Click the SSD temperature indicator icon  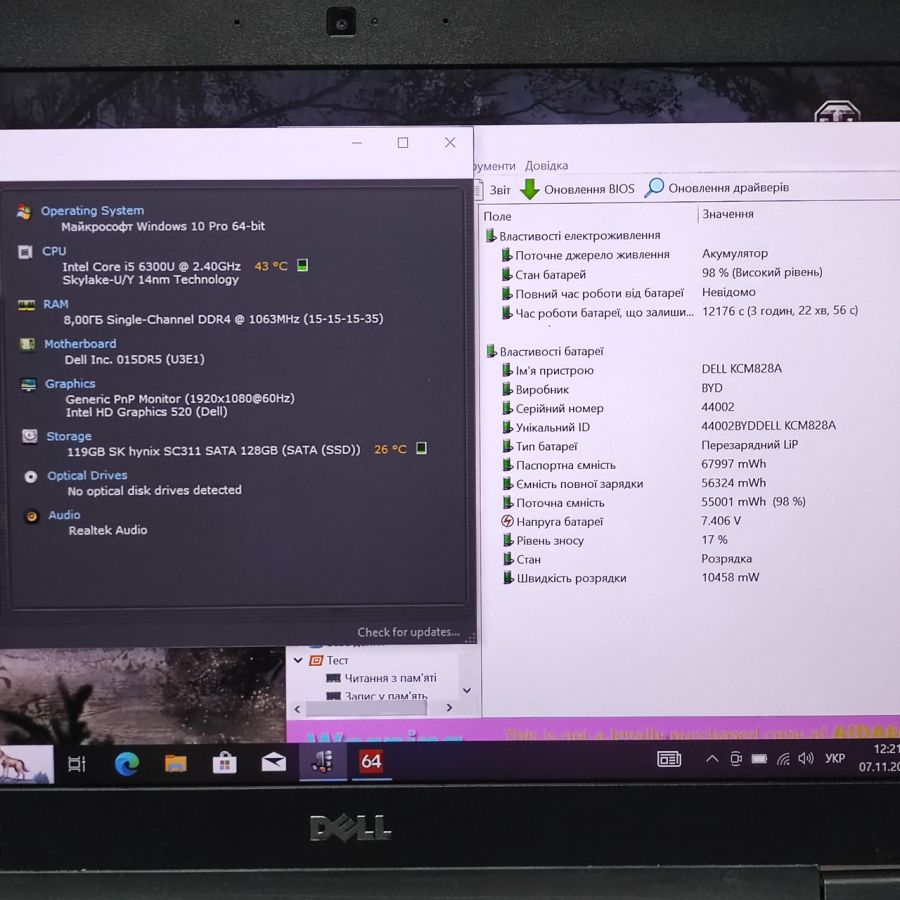point(421,448)
